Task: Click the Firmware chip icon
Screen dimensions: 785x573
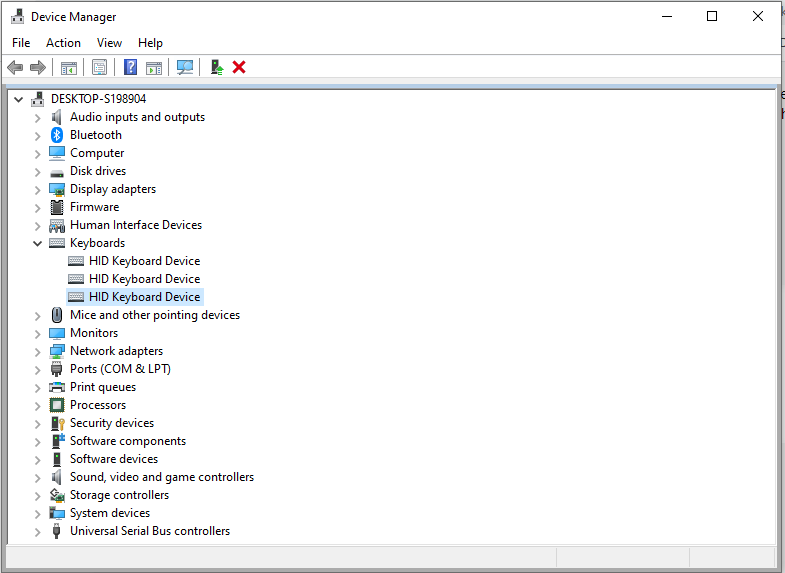Action: point(57,207)
